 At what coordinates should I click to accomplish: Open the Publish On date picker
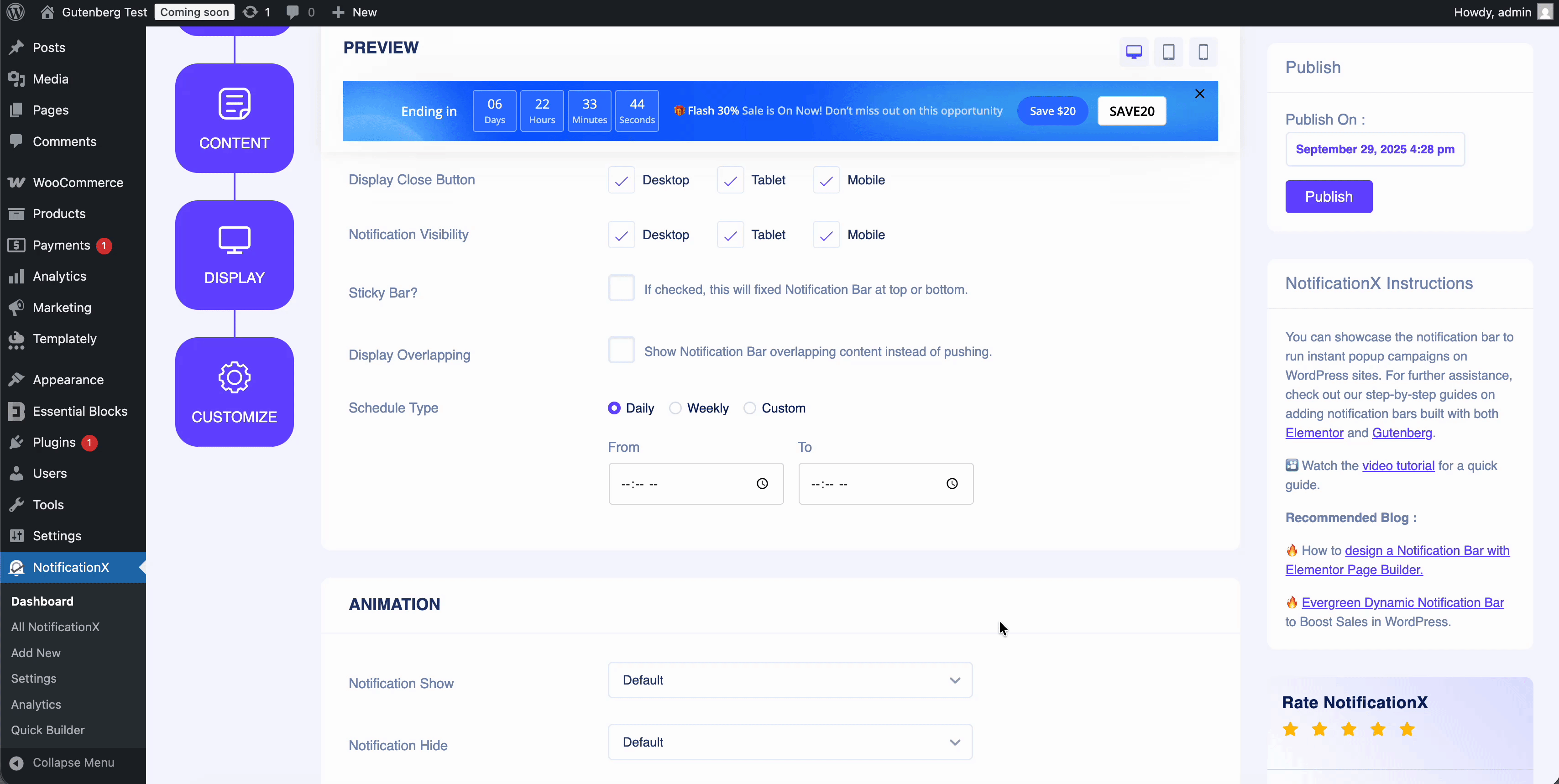pos(1375,149)
